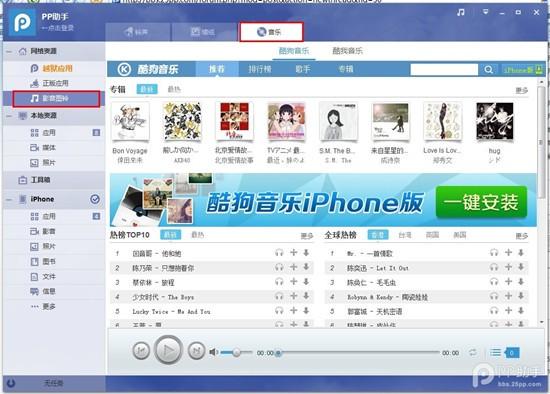Click the magnifier search button

(x=488, y=69)
